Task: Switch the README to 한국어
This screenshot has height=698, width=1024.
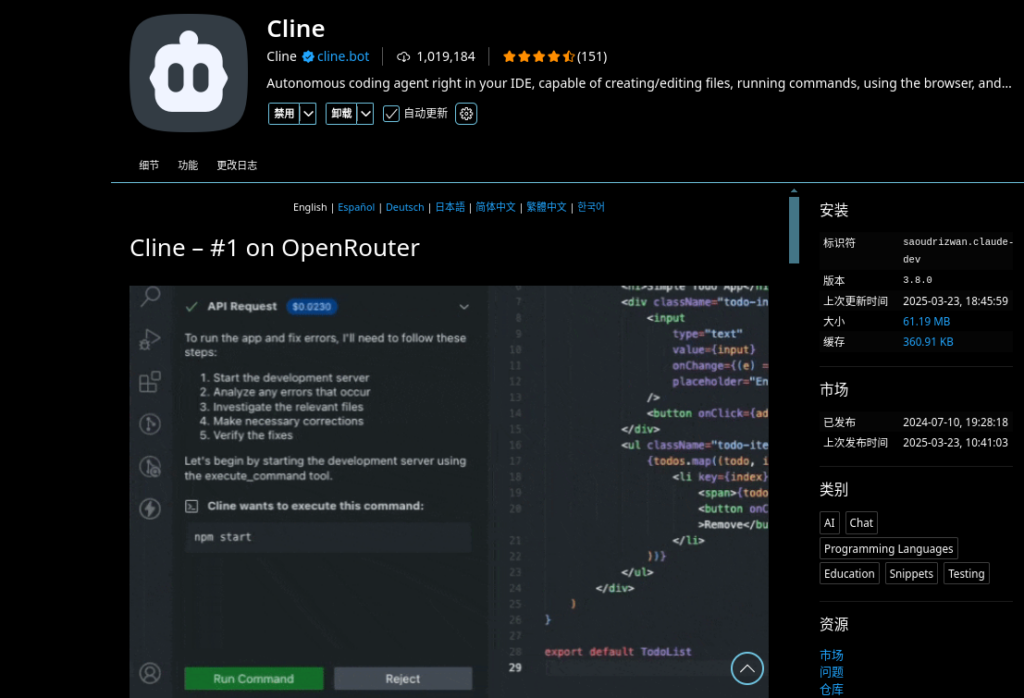Action: [591, 207]
